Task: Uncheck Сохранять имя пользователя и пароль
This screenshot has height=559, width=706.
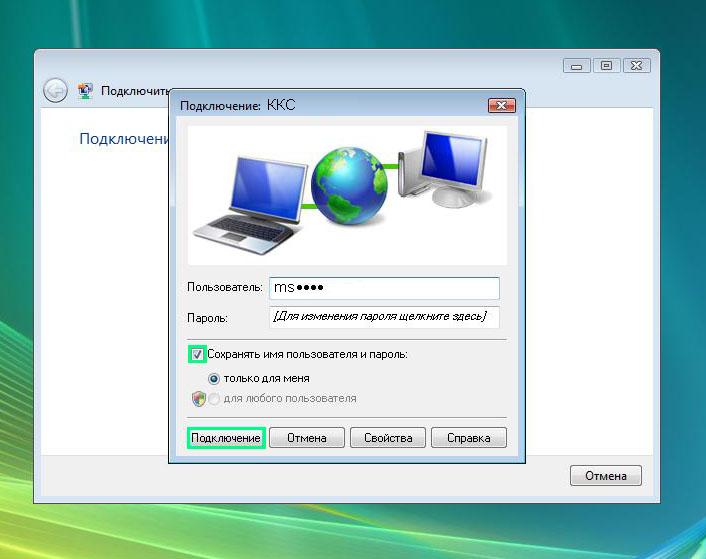Action: click(x=197, y=354)
